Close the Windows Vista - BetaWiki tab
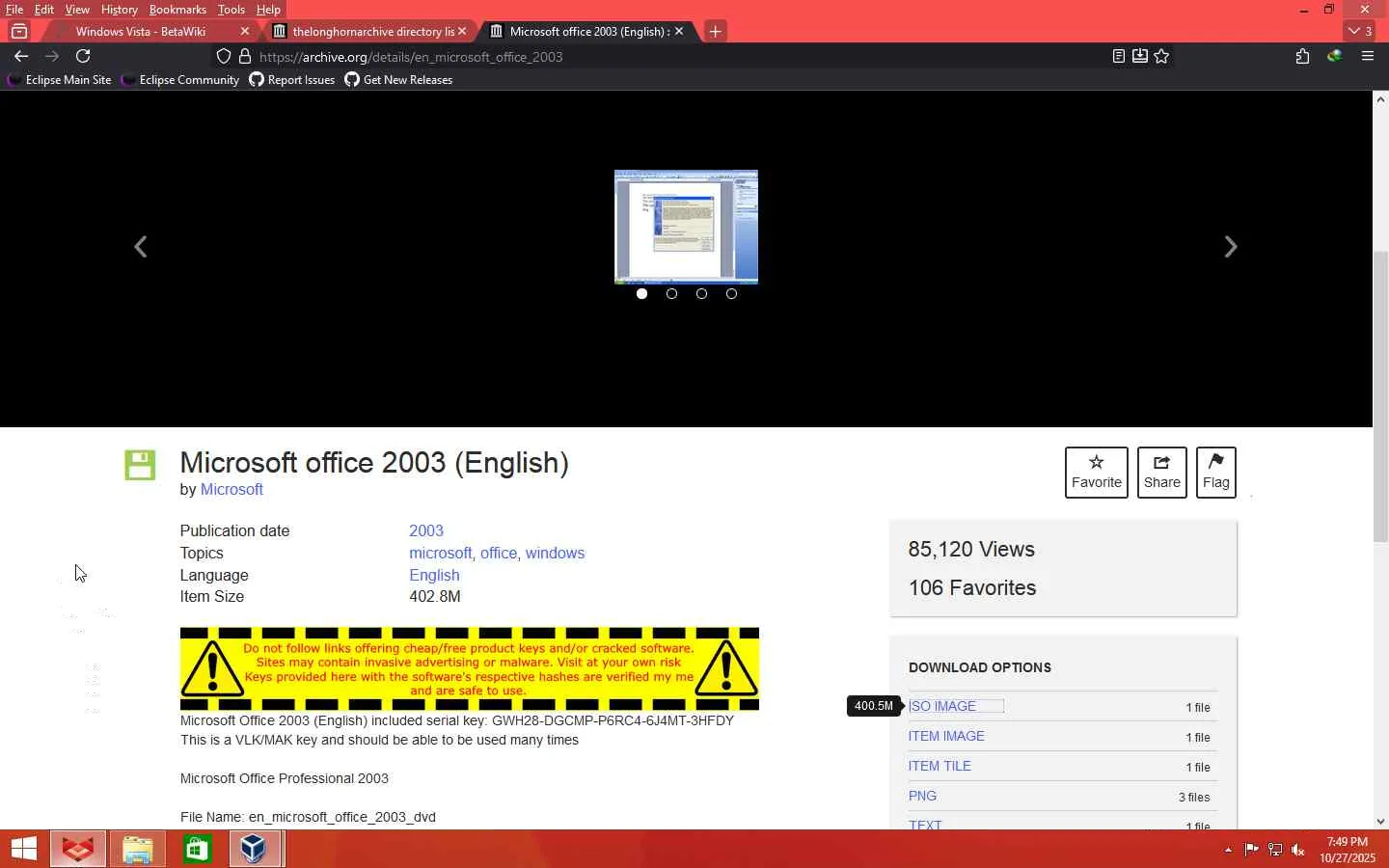This screenshot has width=1389, height=868. pos(244,31)
